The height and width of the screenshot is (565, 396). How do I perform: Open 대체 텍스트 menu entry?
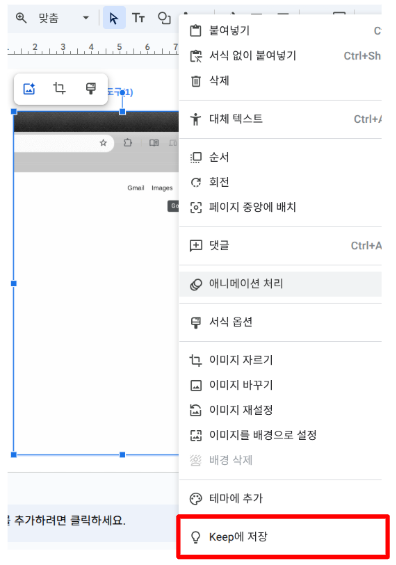280,119
